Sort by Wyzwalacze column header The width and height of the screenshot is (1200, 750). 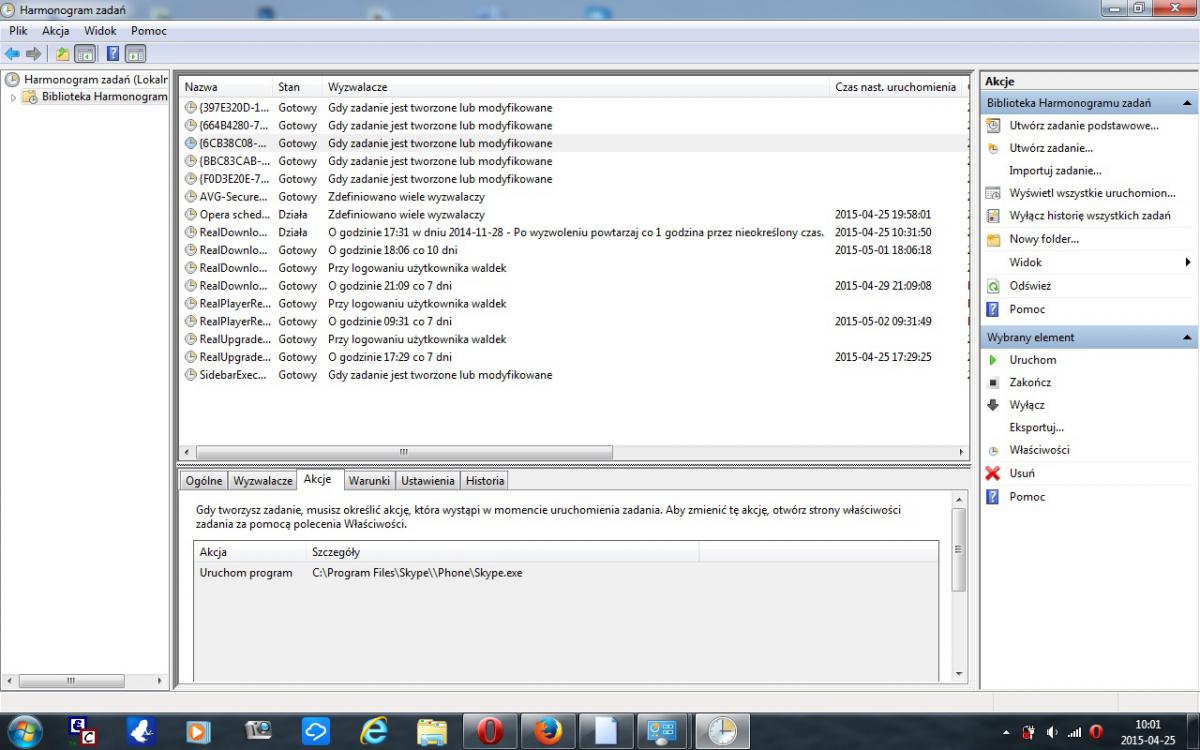(576, 87)
